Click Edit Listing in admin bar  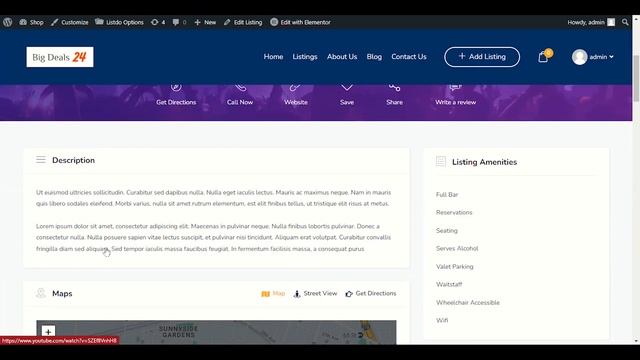(243, 22)
